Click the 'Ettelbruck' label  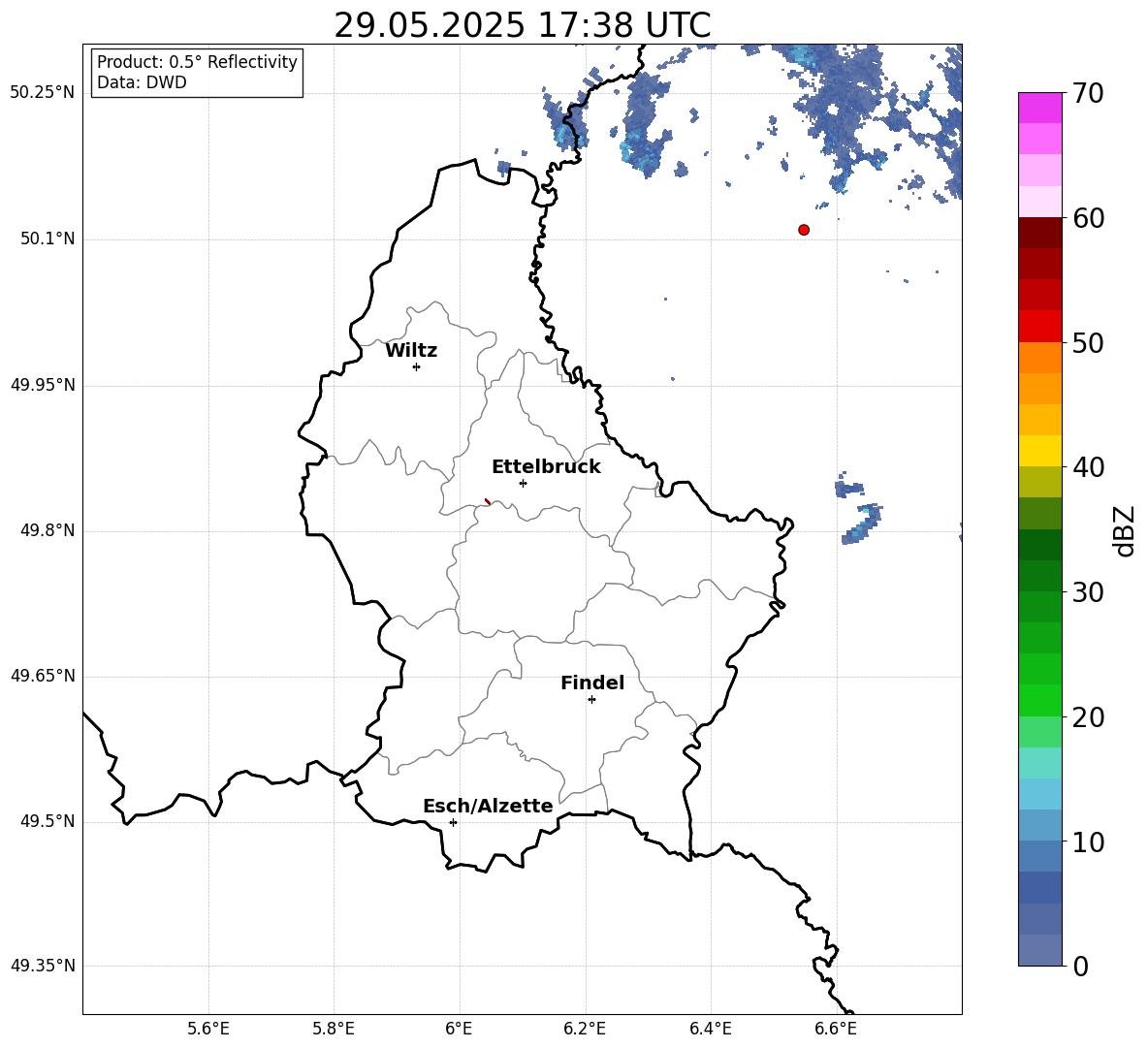[x=546, y=467]
